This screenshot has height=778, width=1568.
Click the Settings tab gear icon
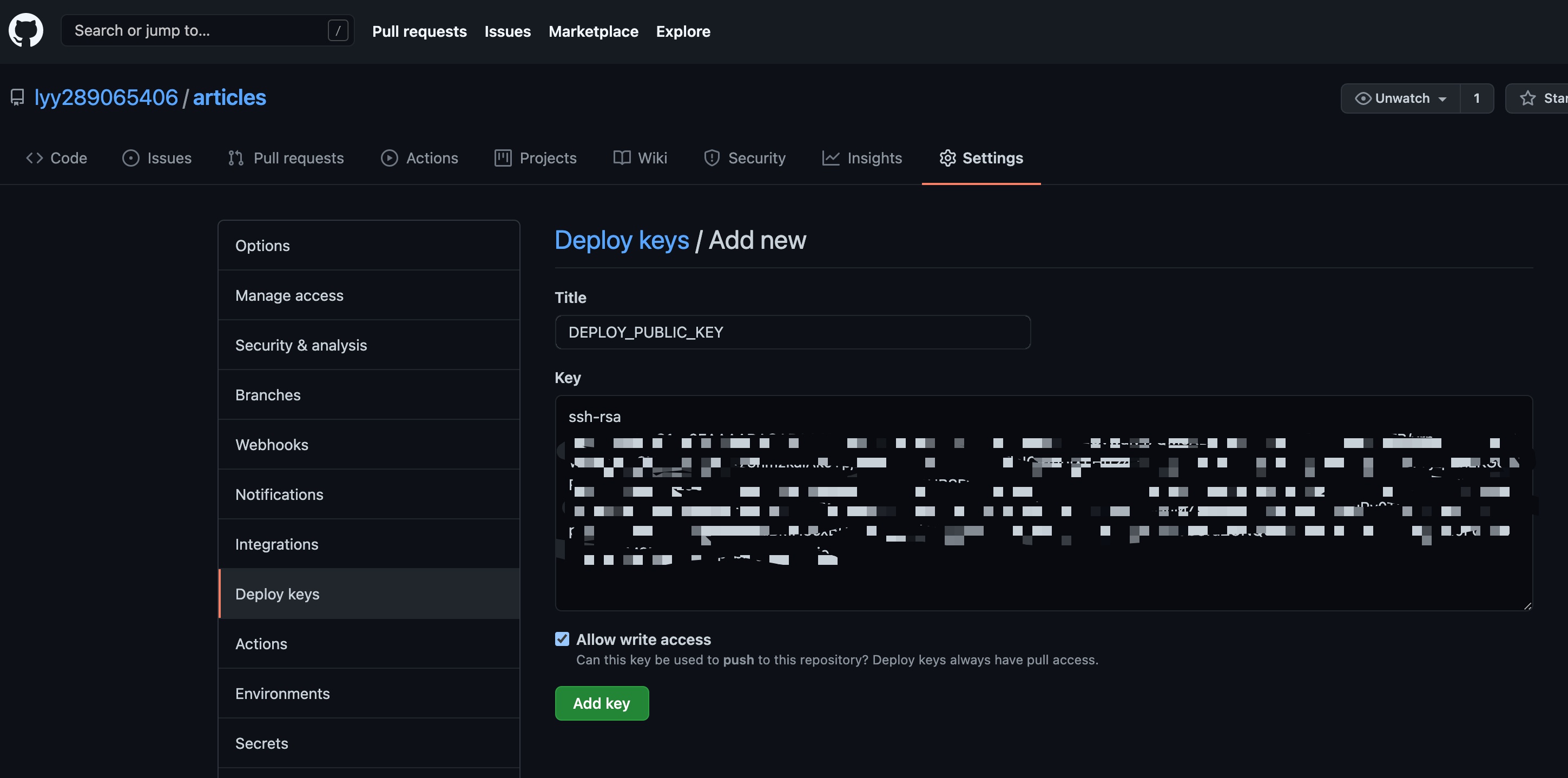(x=948, y=159)
